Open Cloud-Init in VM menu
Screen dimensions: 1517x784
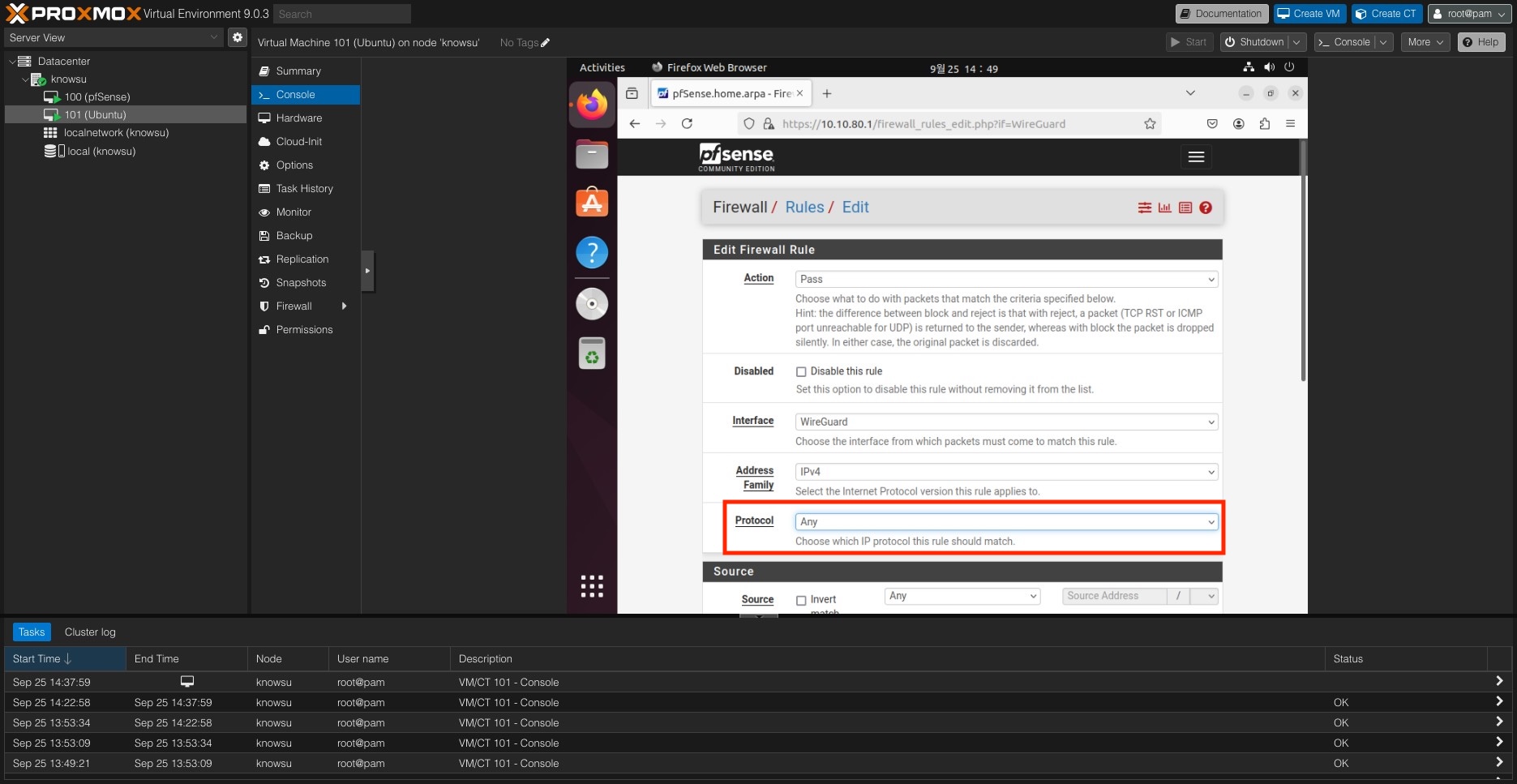point(306,142)
